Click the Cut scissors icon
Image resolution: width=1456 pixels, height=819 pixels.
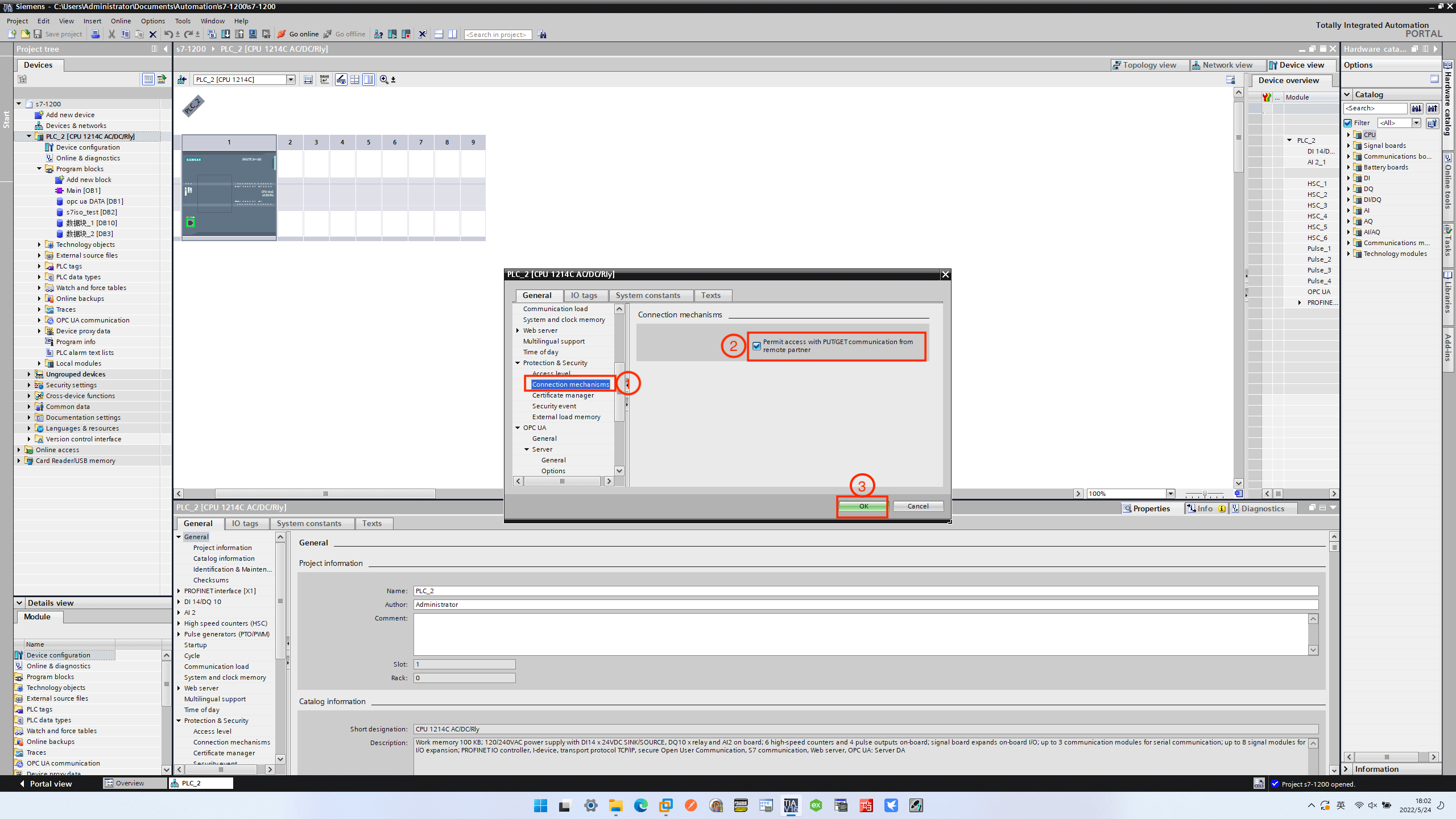coord(111,34)
